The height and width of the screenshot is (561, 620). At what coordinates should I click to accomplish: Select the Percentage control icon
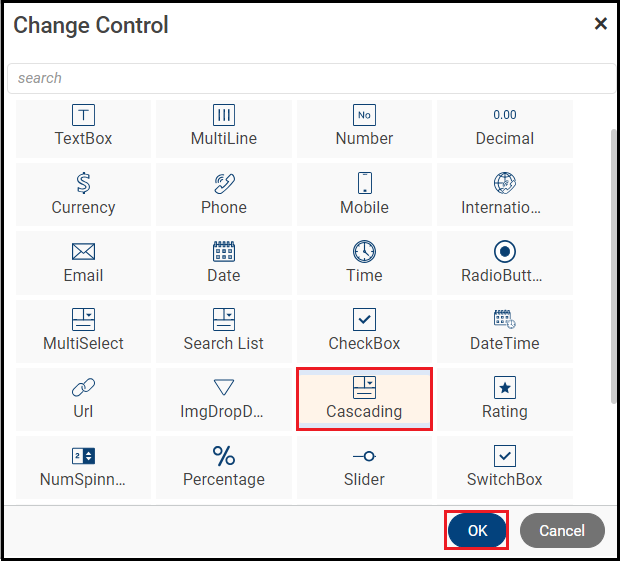coord(224,456)
